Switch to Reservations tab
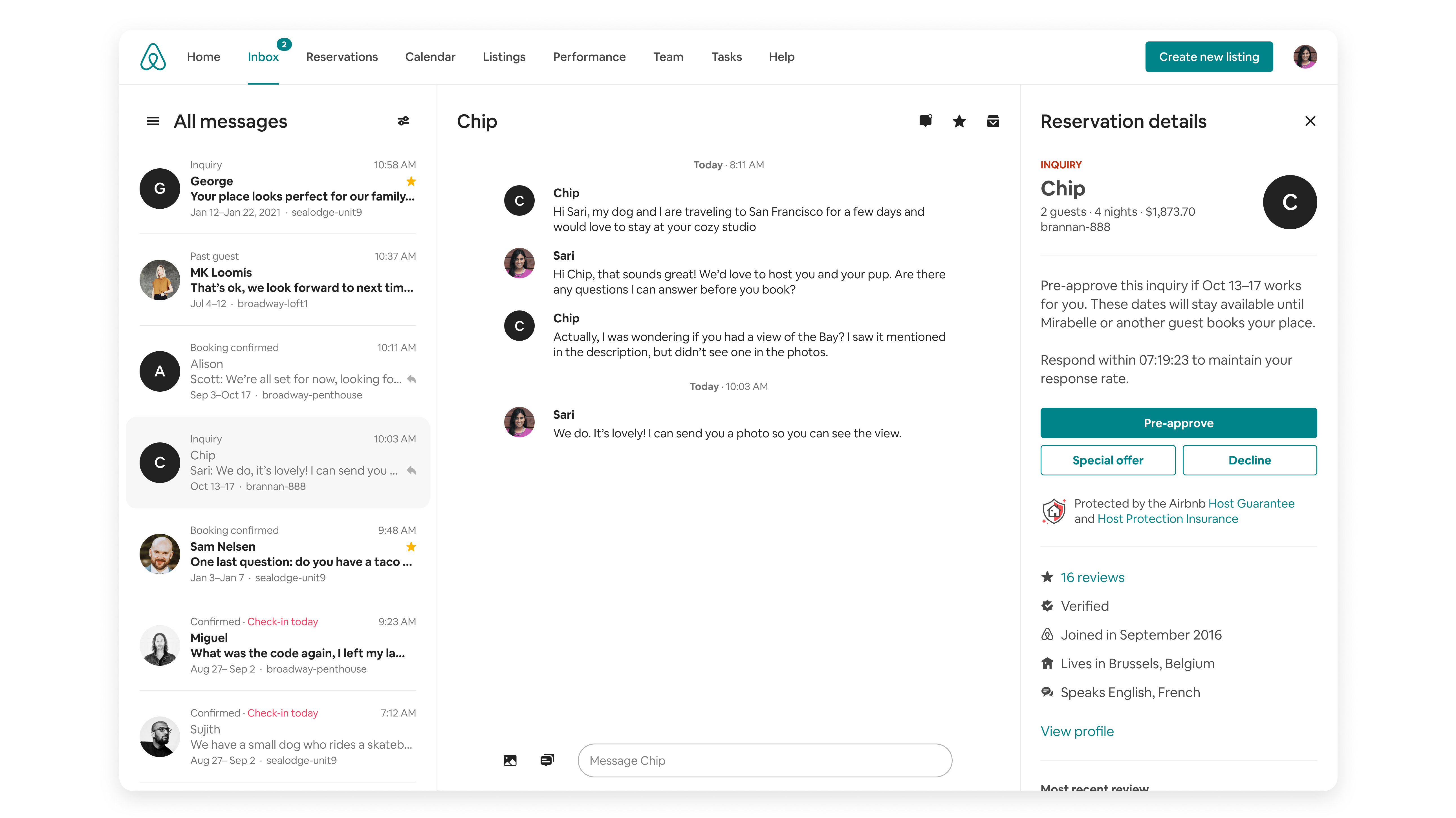The width and height of the screenshot is (1456, 818). [x=342, y=56]
